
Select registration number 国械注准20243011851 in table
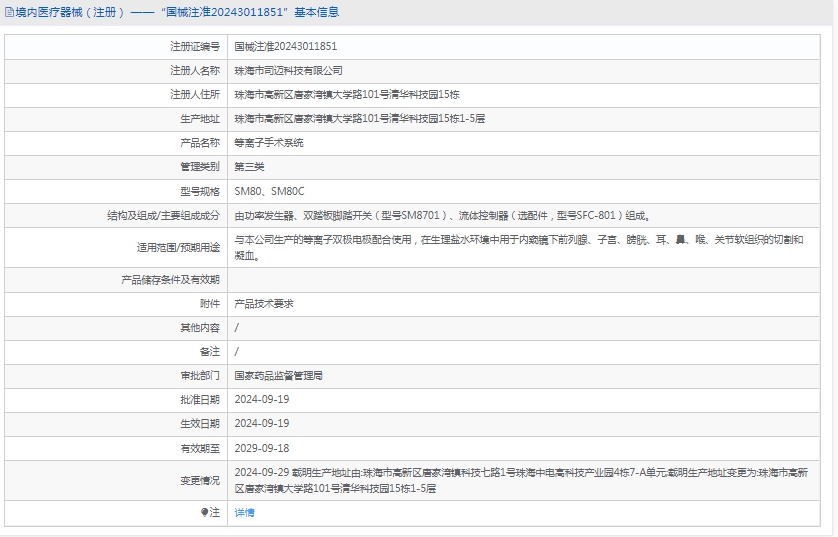coord(285,46)
